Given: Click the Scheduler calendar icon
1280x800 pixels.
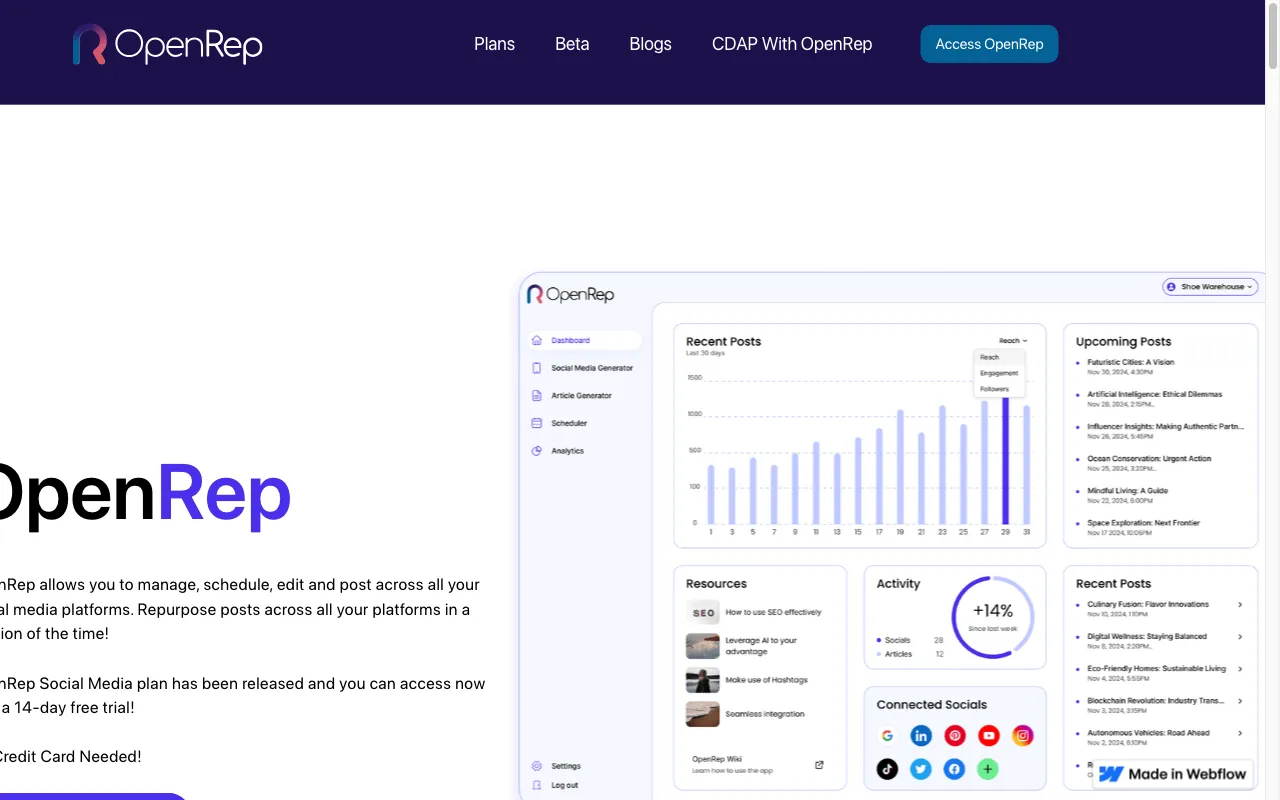Looking at the screenshot, I should 537,423.
